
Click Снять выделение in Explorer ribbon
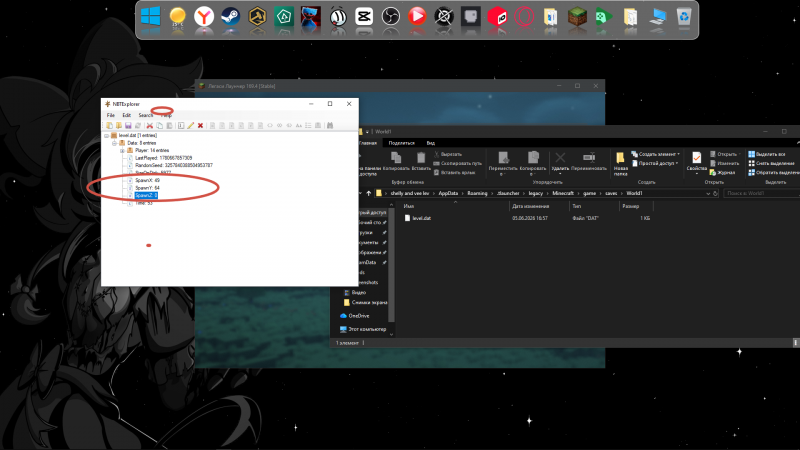click(771, 163)
